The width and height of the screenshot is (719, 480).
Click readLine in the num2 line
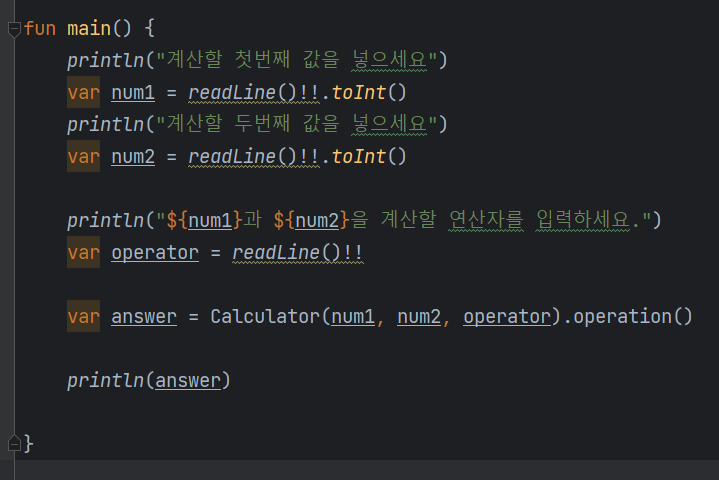point(232,157)
